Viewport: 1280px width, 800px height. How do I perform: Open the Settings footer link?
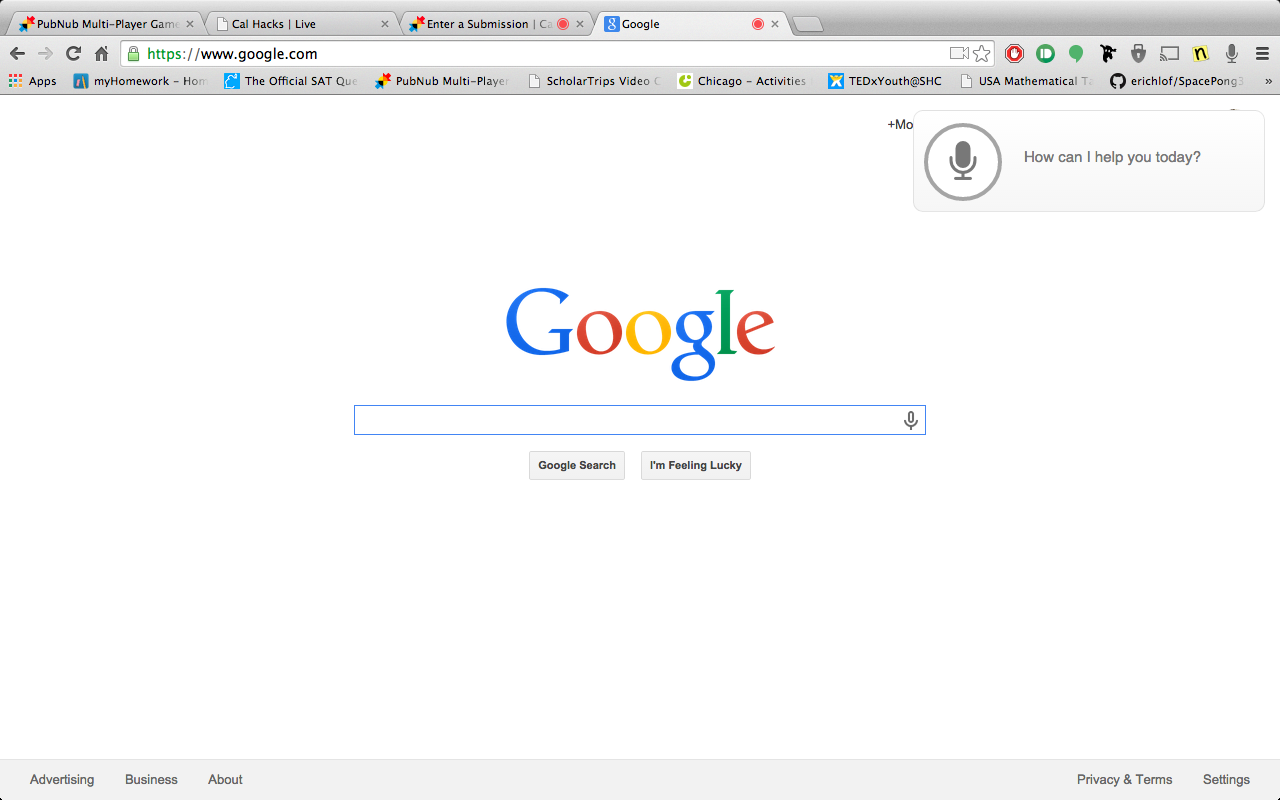coord(1226,780)
